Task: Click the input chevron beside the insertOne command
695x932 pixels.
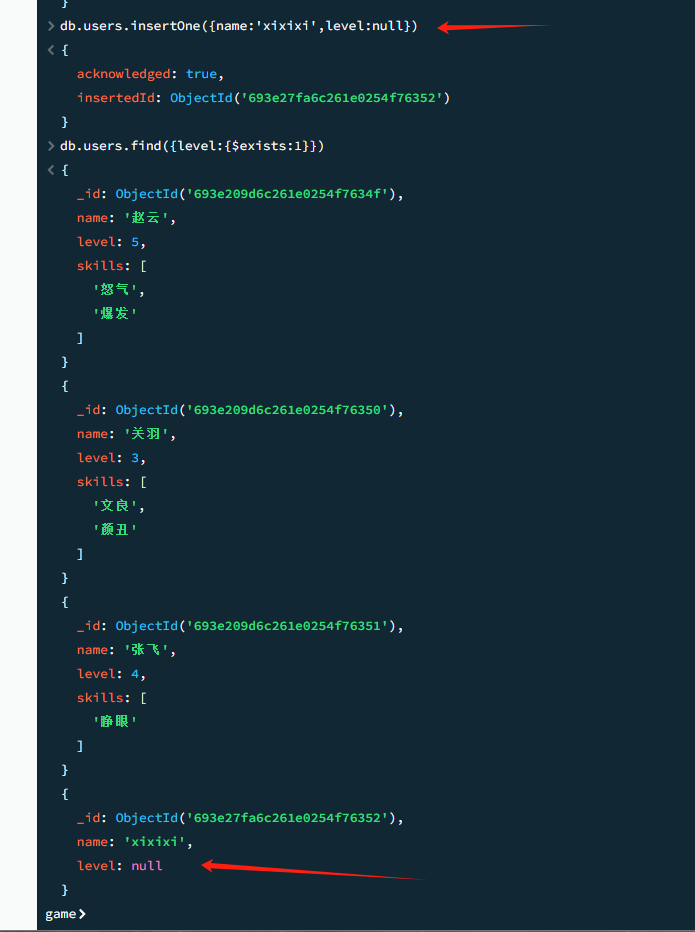Action: tap(51, 26)
